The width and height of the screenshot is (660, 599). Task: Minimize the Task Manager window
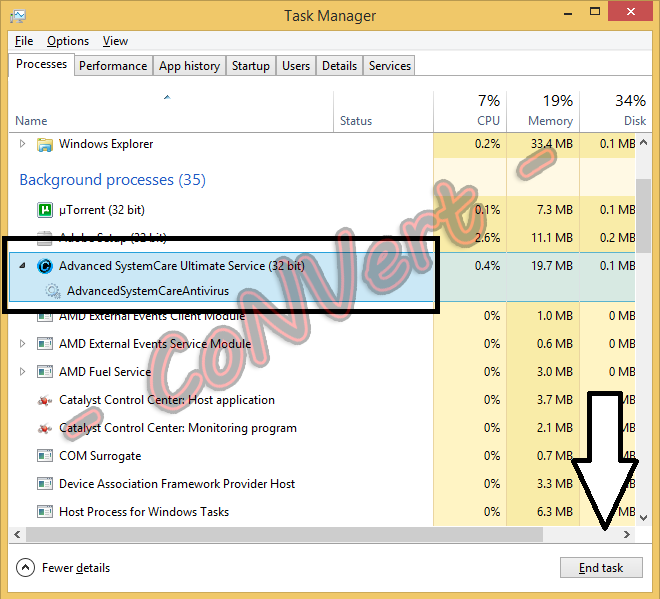click(x=568, y=13)
